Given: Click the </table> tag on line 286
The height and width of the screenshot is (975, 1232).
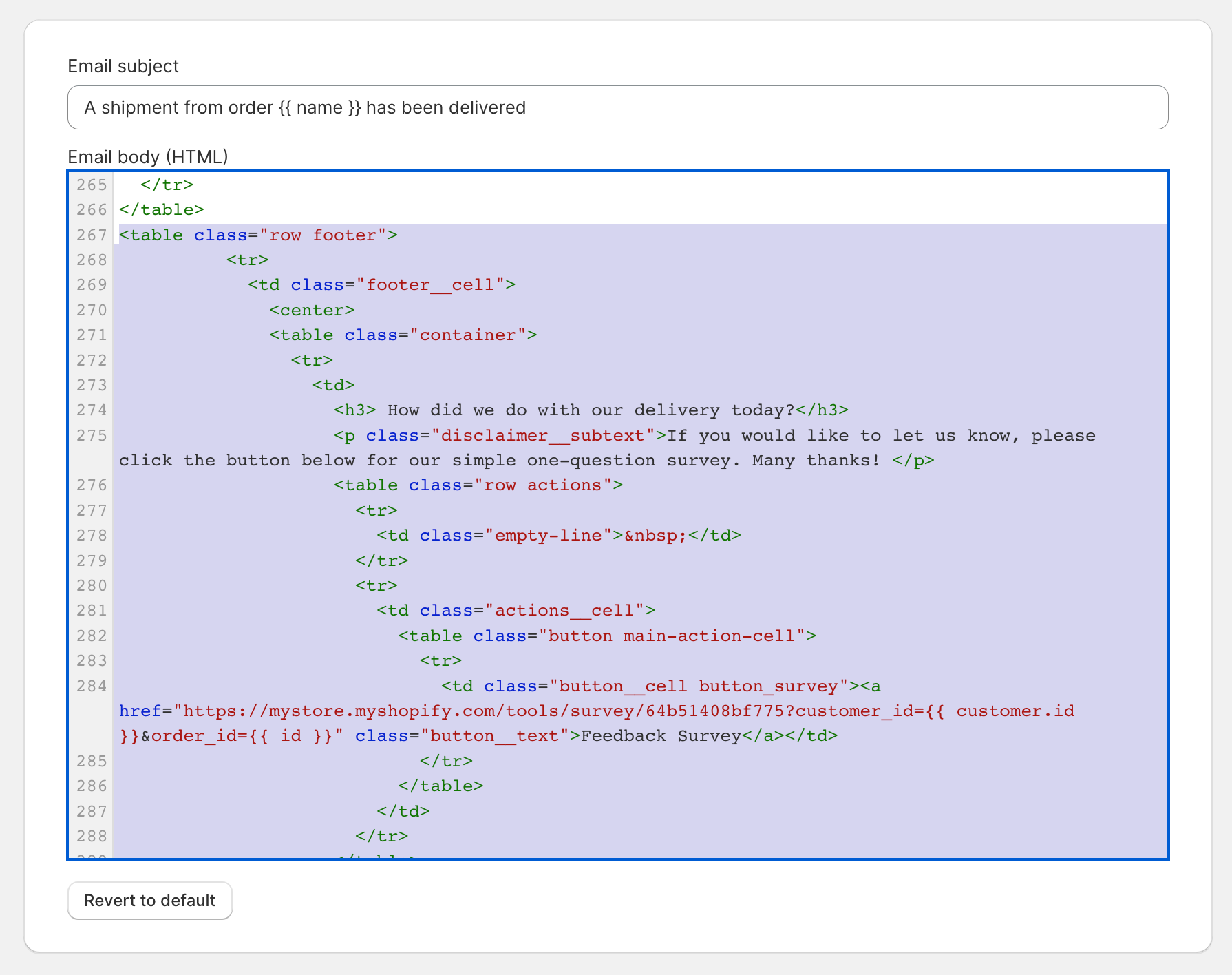Looking at the screenshot, I should (x=440, y=786).
